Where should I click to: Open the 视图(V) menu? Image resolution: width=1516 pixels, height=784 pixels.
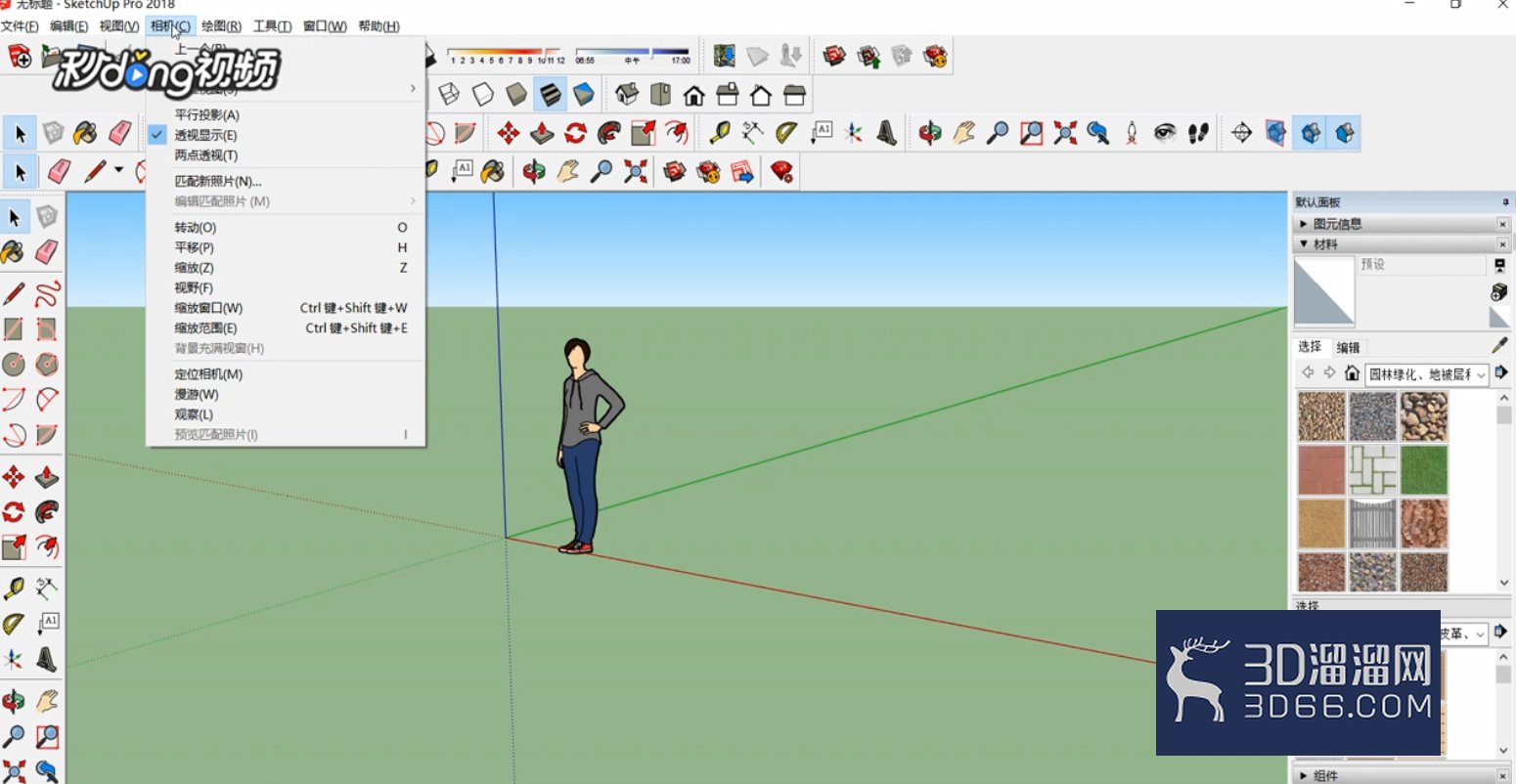[119, 26]
